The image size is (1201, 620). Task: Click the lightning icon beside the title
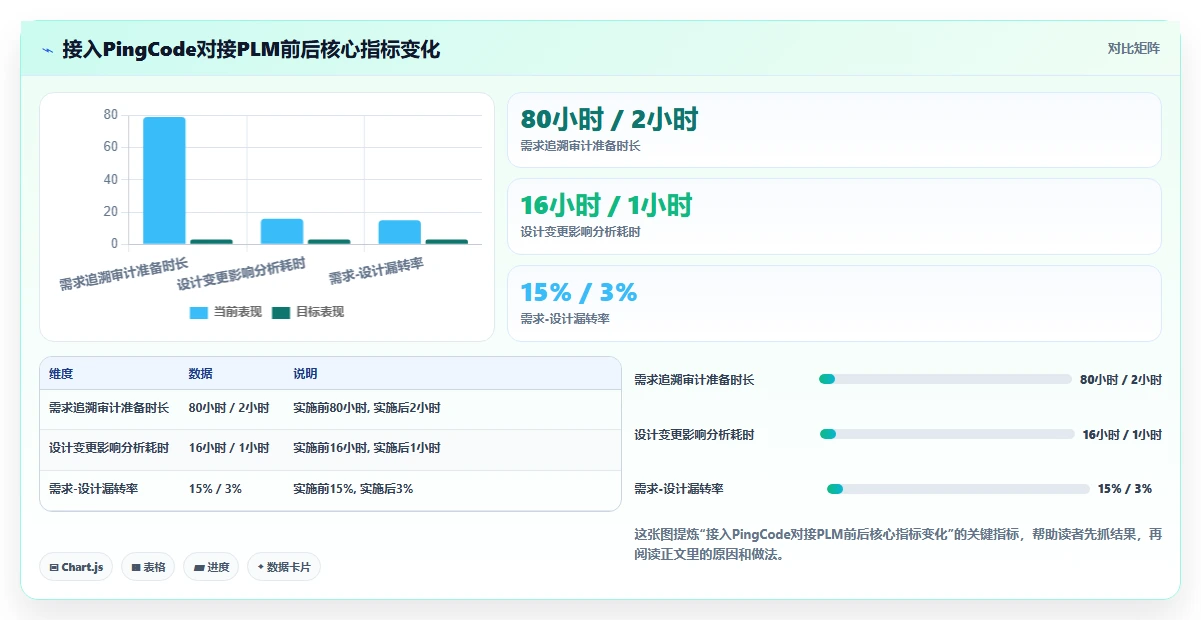click(48, 49)
